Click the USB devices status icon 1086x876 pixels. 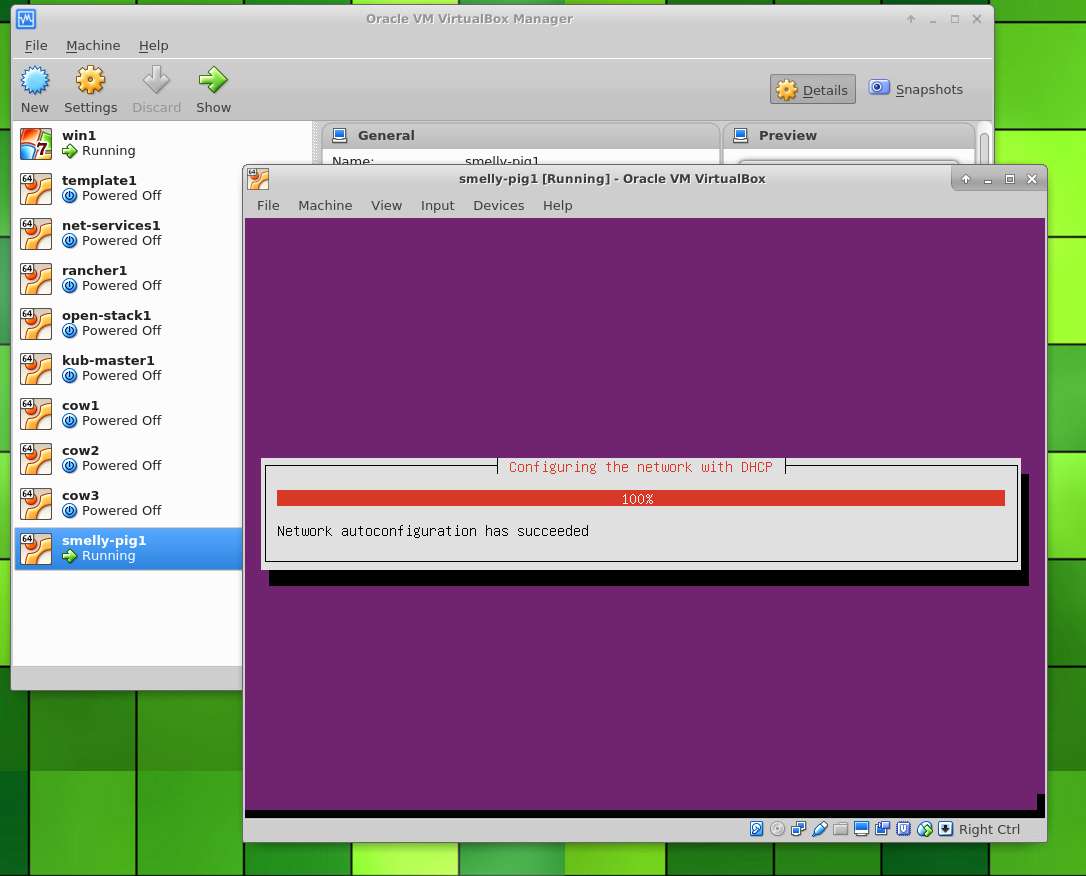tap(819, 829)
